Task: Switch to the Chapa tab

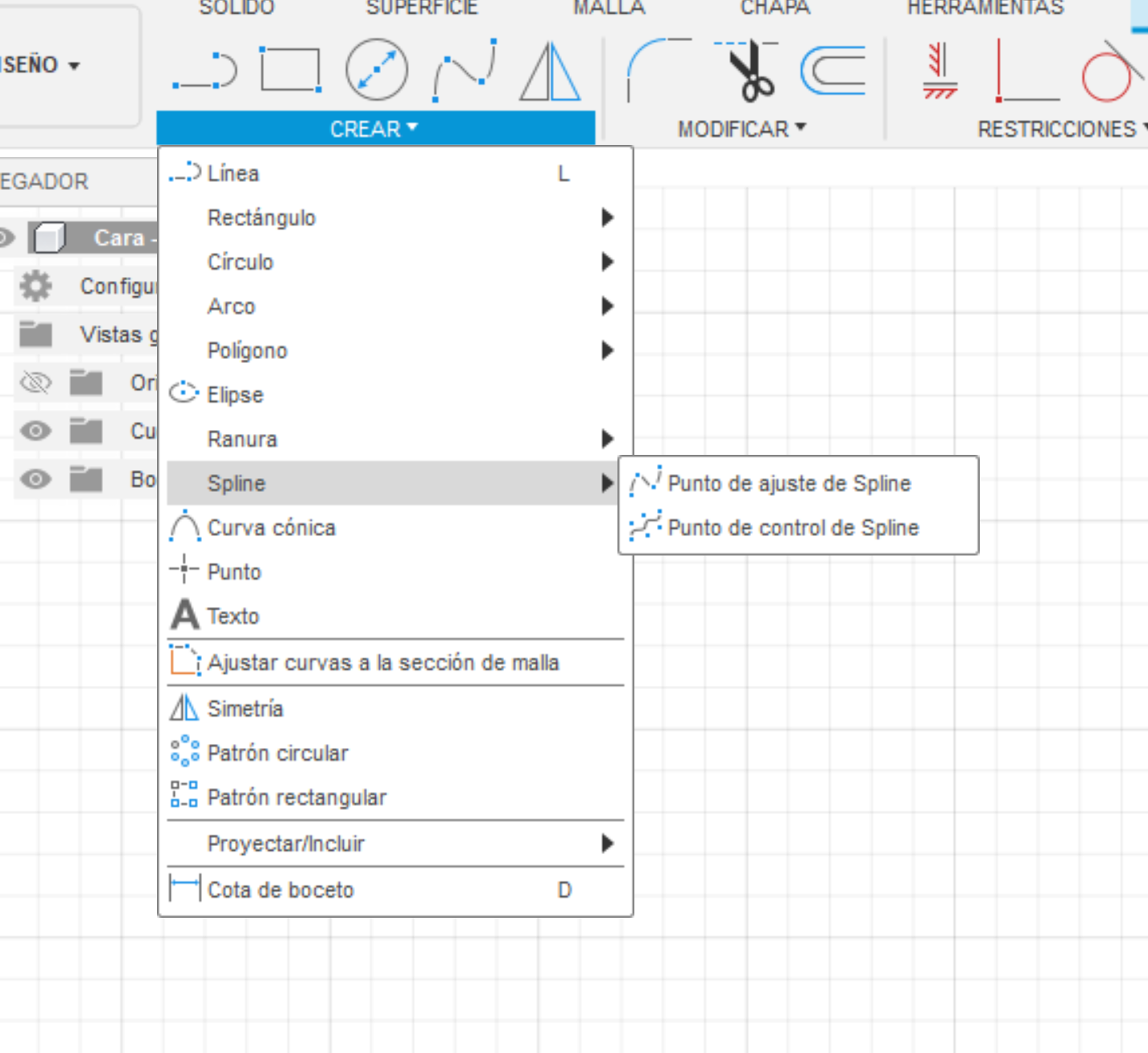Action: click(775, 8)
